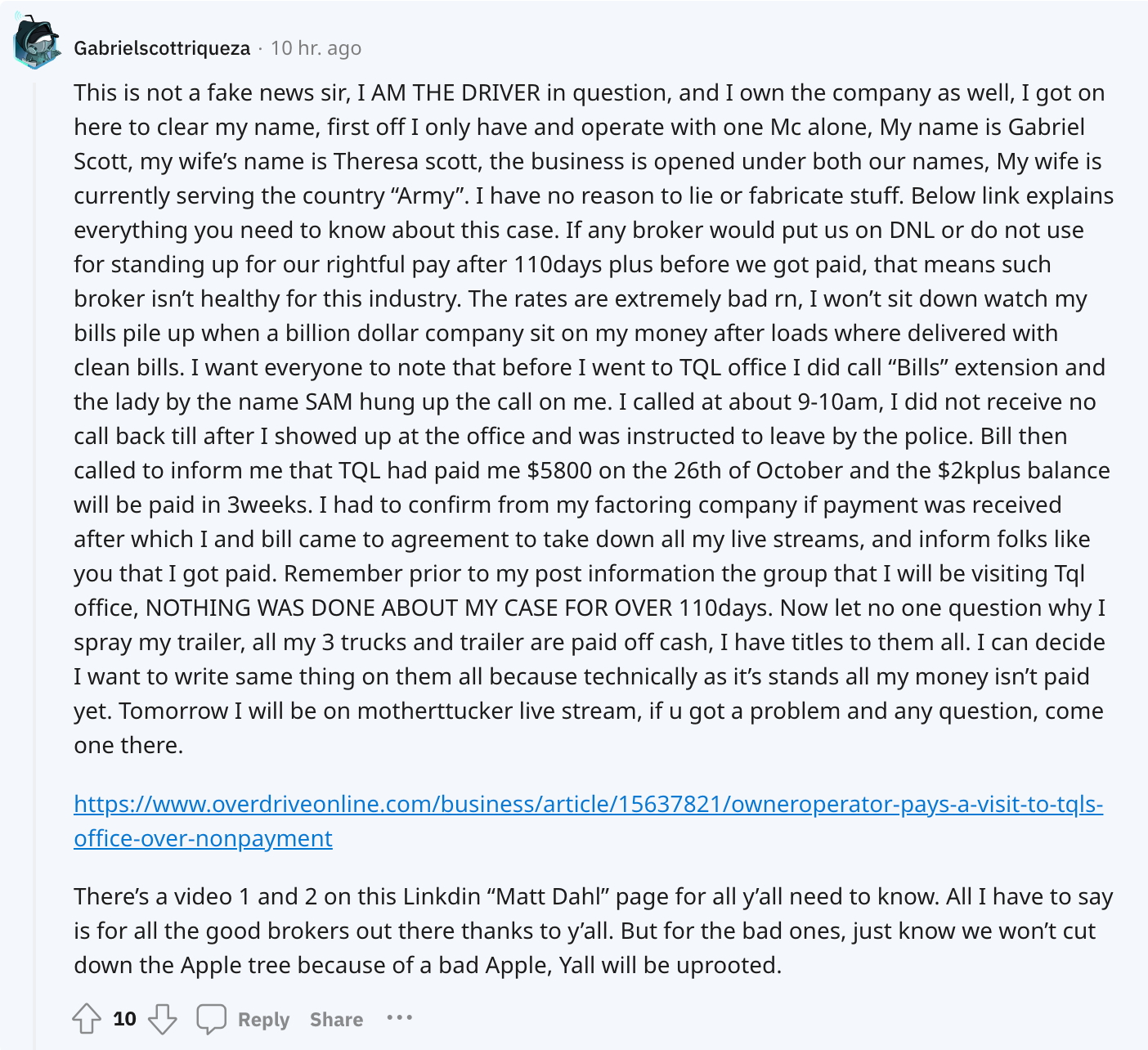Image resolution: width=1148 pixels, height=1050 pixels.
Task: Share this comment
Action: point(336,1020)
